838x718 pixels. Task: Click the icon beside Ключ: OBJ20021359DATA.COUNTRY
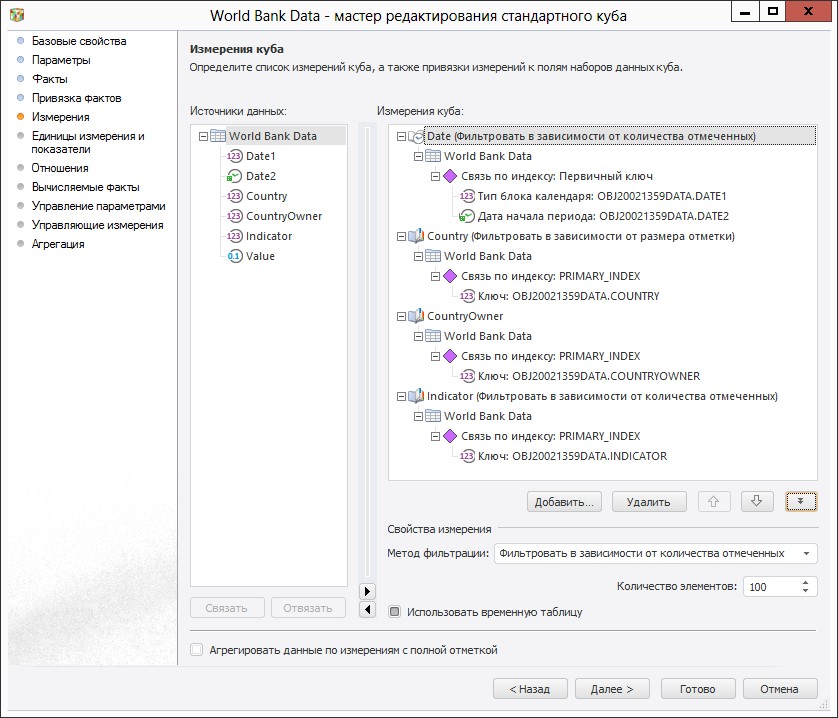click(x=467, y=296)
